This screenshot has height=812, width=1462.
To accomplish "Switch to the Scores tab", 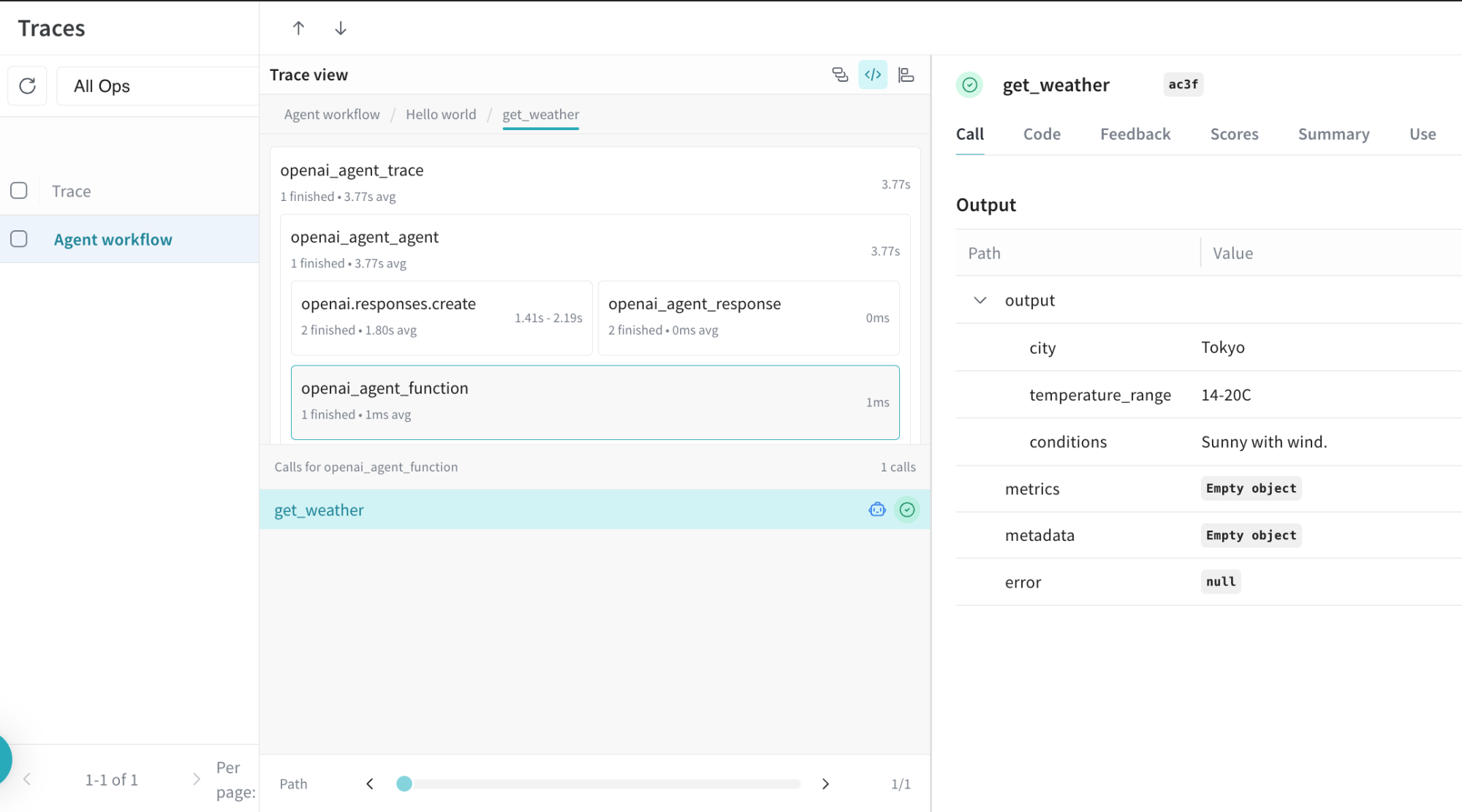I will 1234,134.
